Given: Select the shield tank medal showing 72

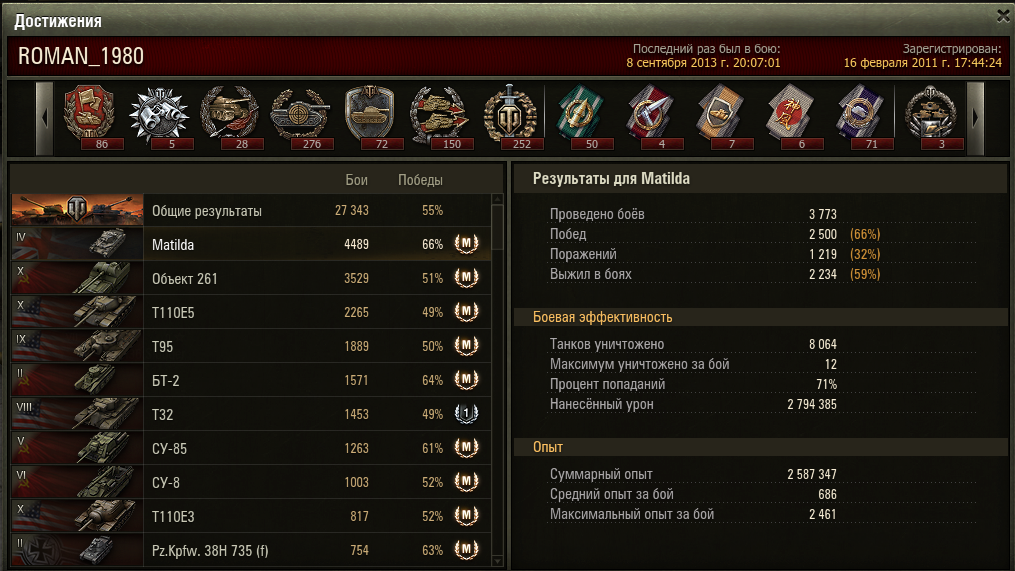Looking at the screenshot, I should point(370,117).
